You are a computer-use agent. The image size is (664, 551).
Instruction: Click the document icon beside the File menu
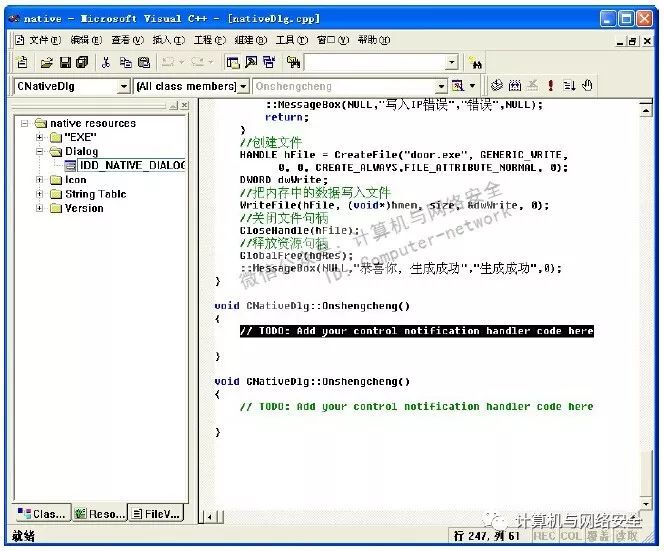(x=19, y=40)
